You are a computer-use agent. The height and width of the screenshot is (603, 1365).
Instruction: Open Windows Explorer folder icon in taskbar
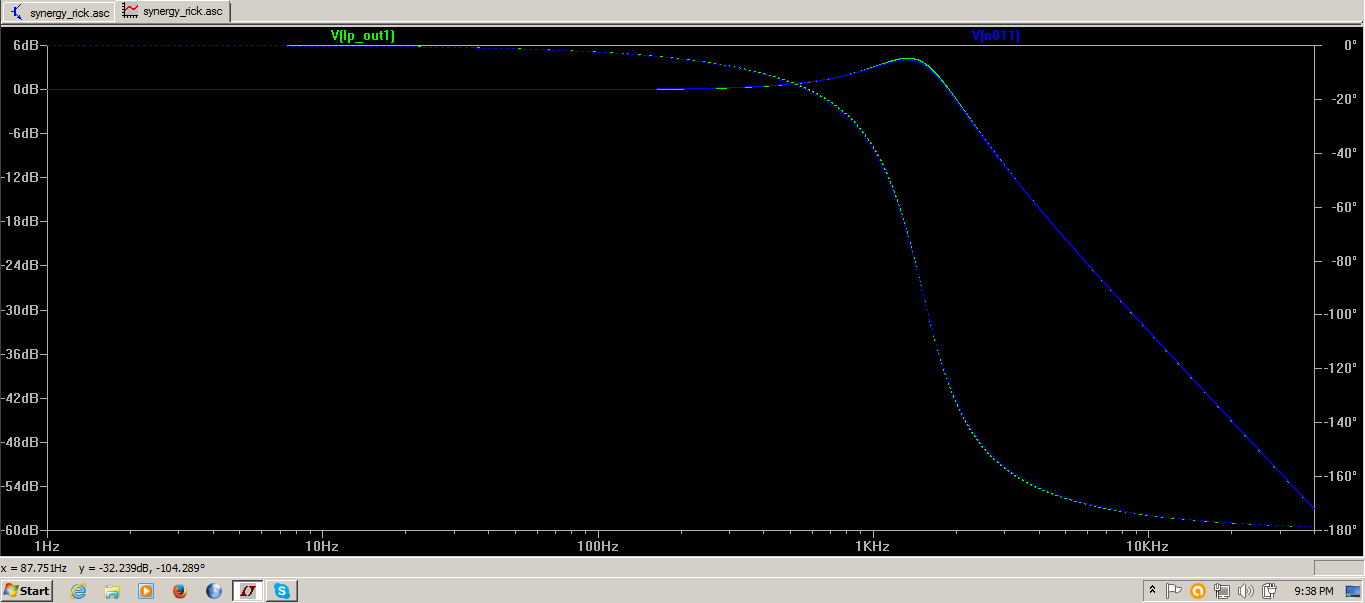click(x=112, y=591)
